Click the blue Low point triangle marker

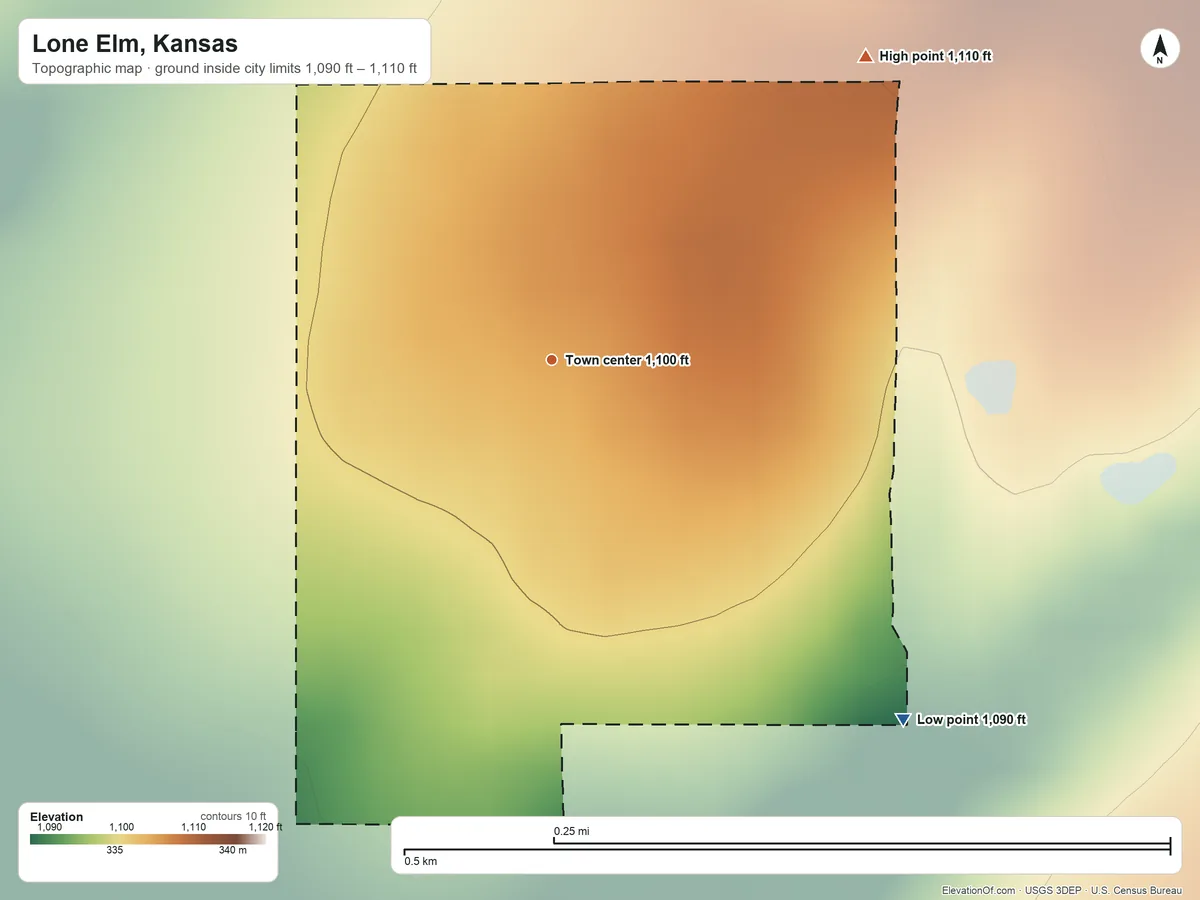coord(902,720)
